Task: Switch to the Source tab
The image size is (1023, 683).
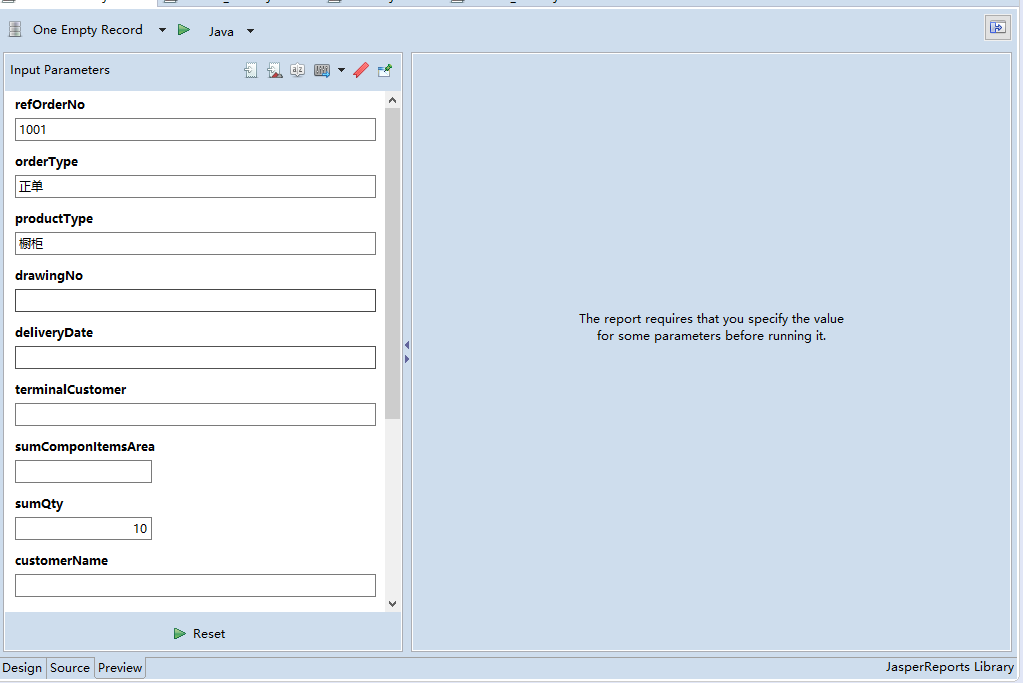Action: 70,668
